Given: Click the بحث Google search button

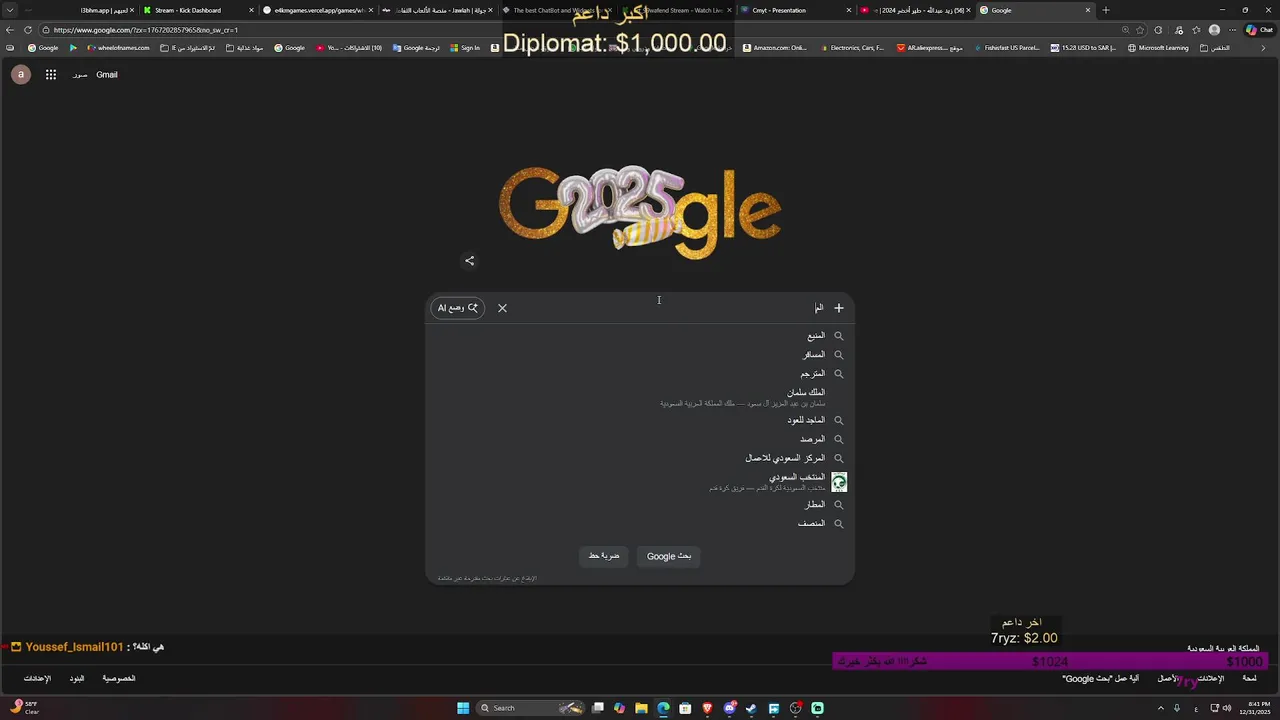Looking at the screenshot, I should tap(669, 556).
